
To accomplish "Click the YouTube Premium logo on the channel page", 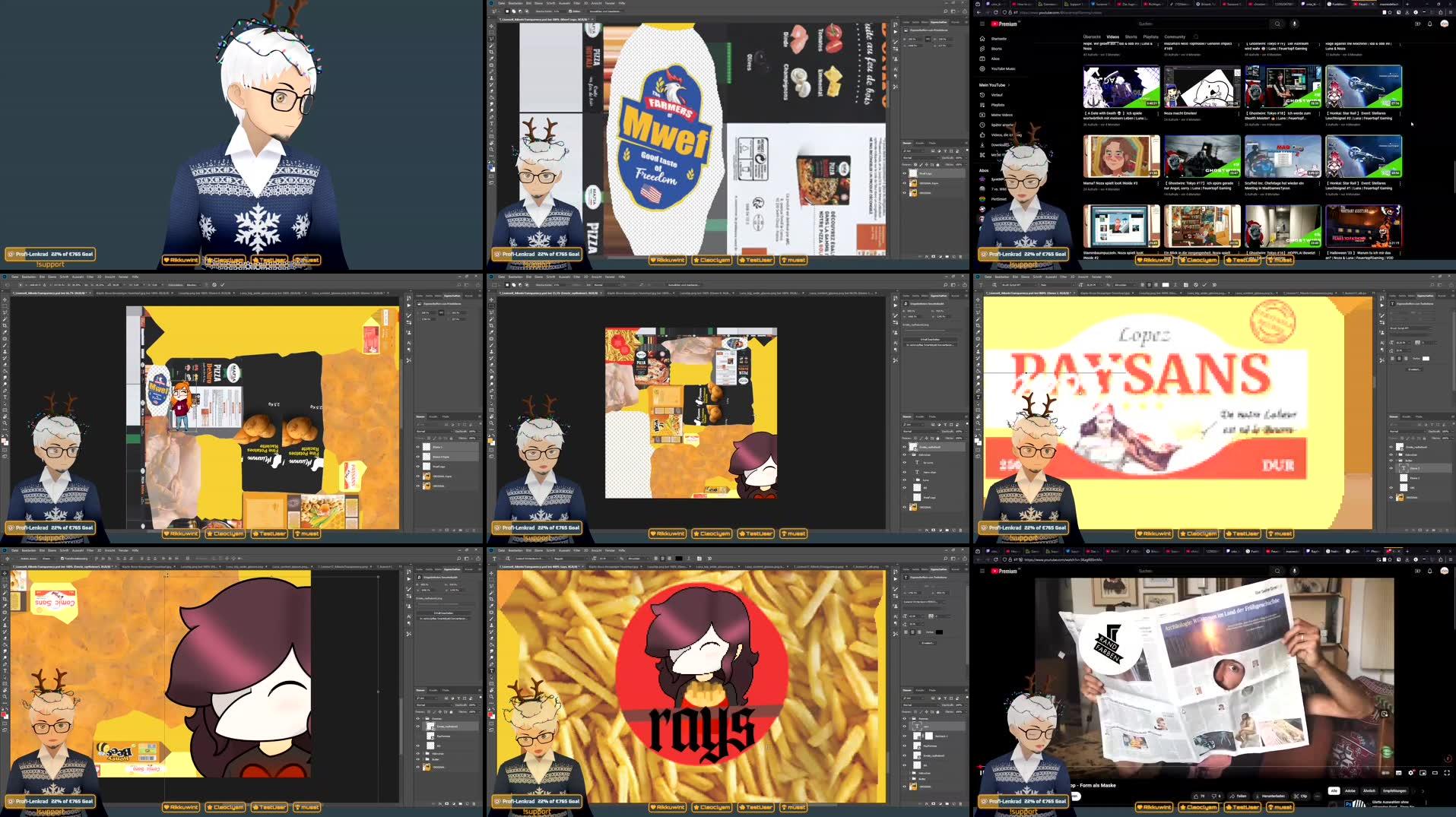I will [1004, 24].
